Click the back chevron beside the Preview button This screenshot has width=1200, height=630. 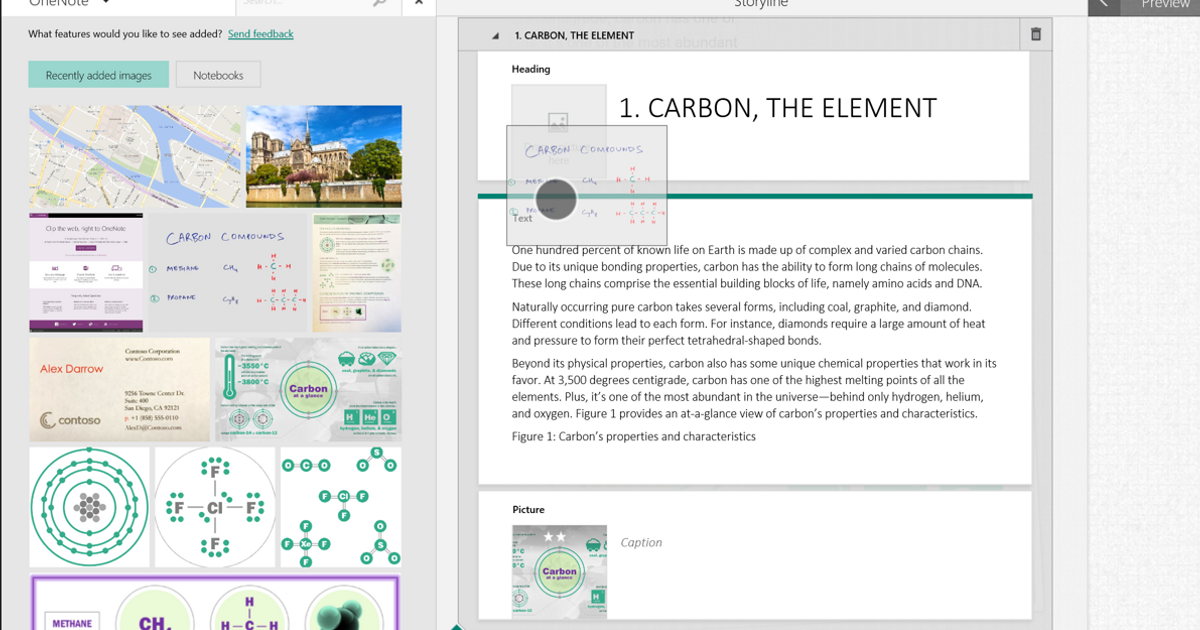tap(1104, 5)
